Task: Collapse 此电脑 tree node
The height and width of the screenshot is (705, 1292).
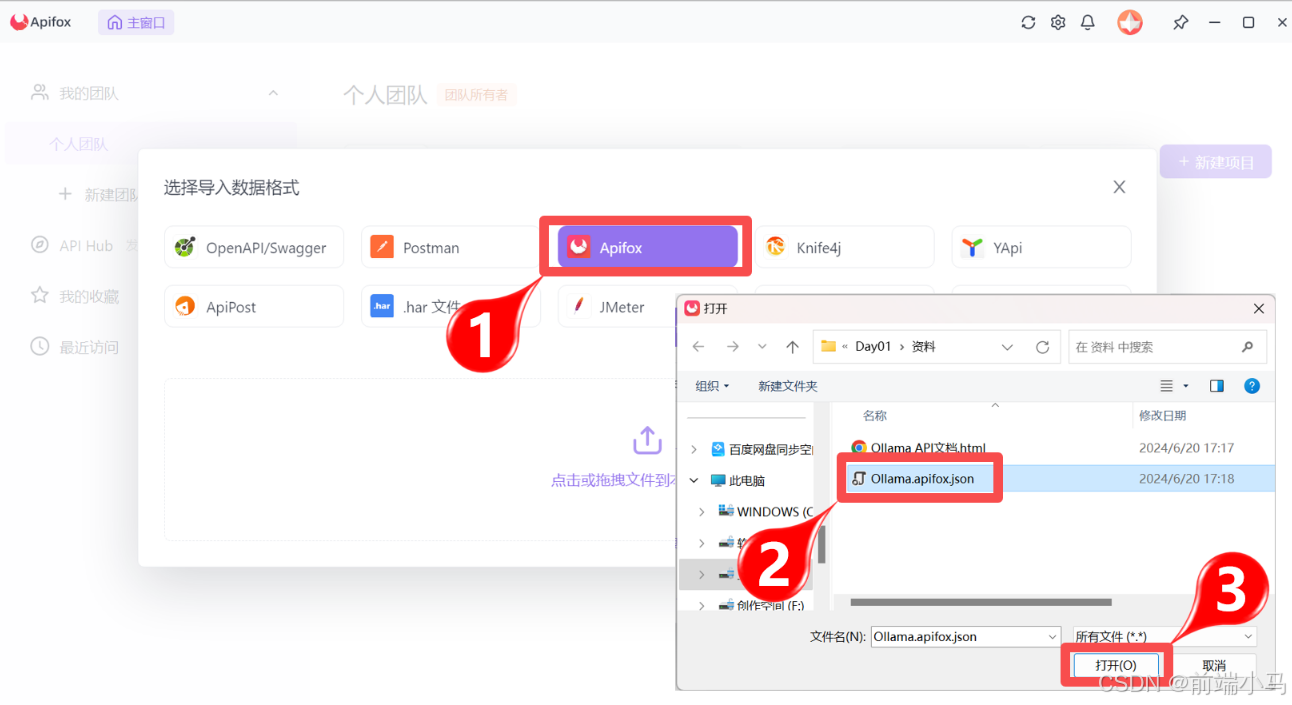Action: click(694, 481)
